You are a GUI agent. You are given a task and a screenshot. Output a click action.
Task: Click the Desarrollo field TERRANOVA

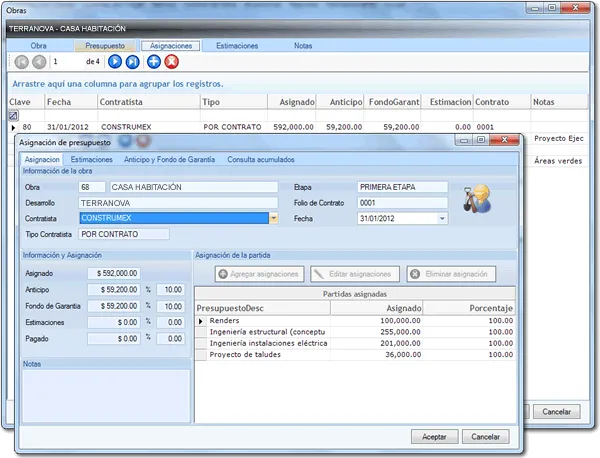pyautogui.click(x=178, y=203)
